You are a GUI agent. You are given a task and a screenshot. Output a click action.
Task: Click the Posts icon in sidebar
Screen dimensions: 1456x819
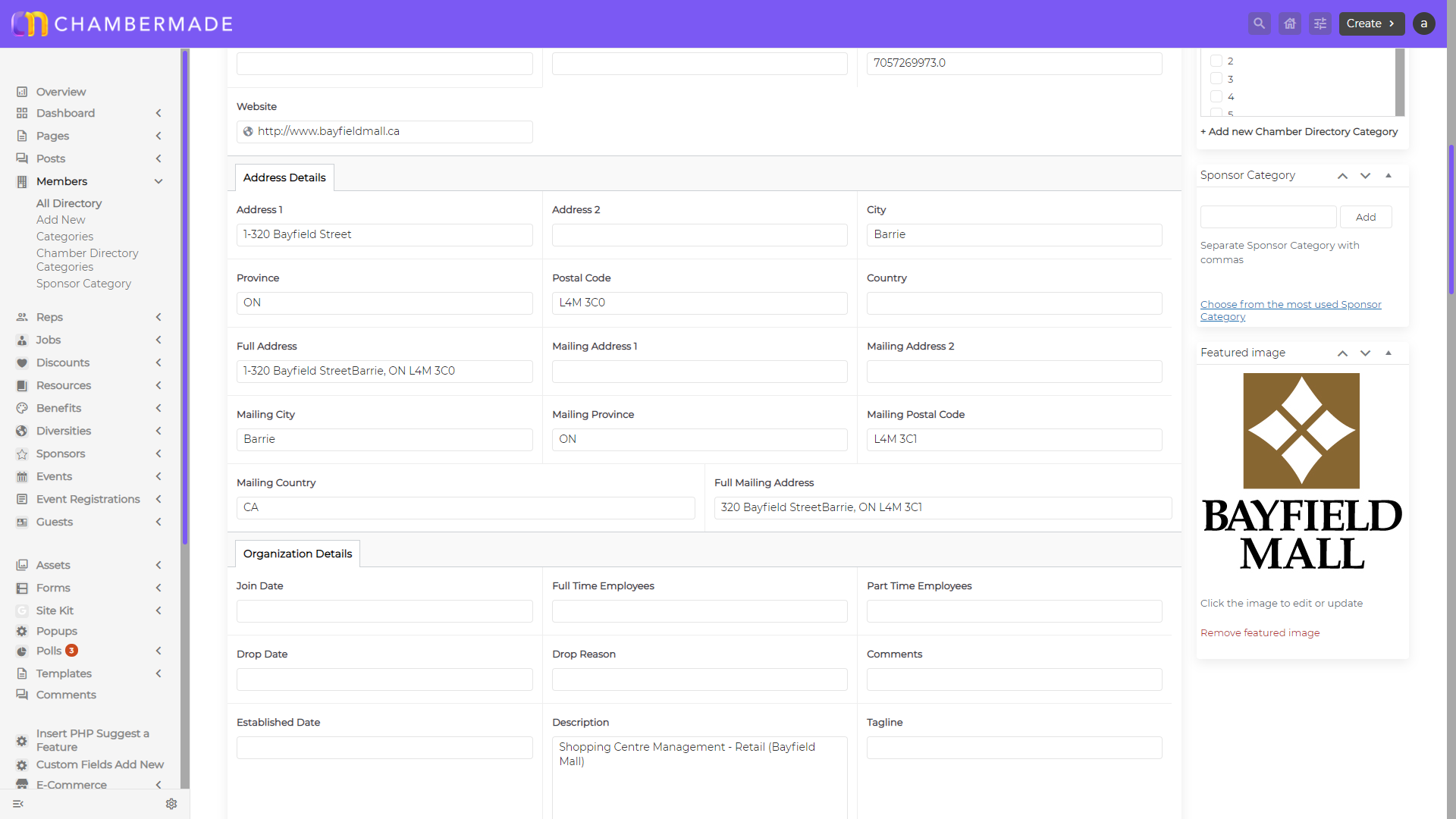22,158
